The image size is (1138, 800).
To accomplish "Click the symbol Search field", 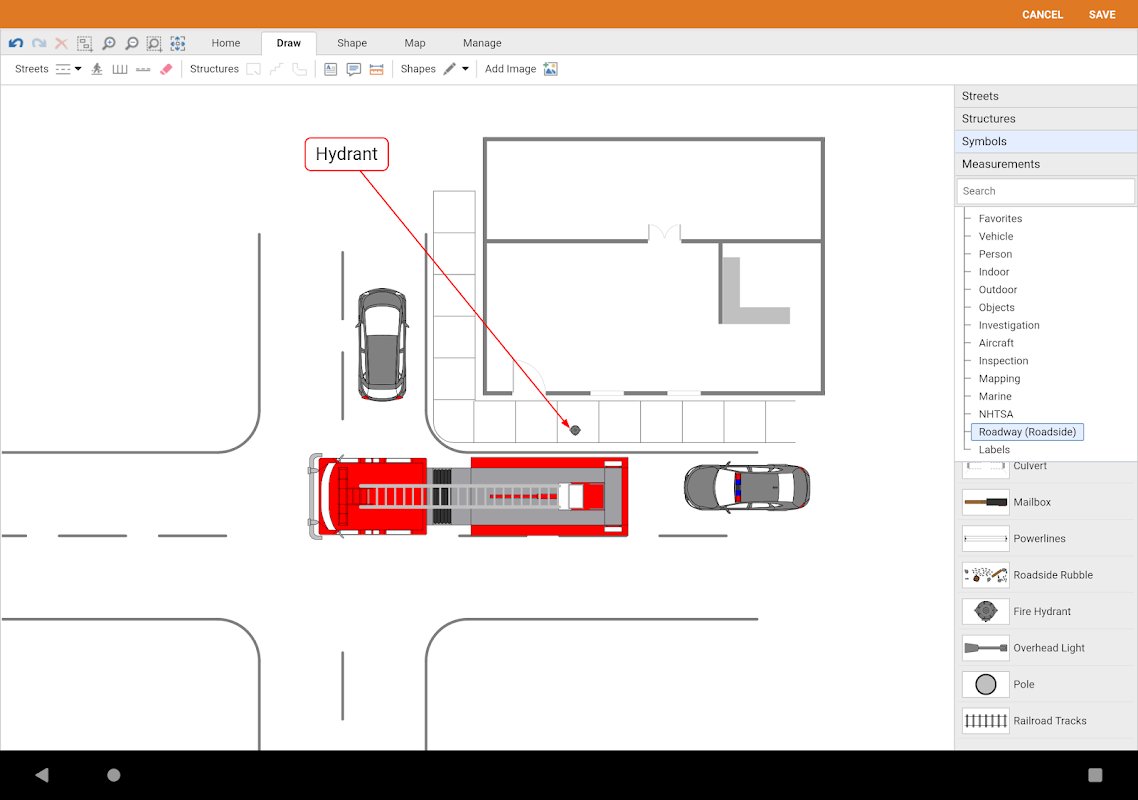I will [1045, 191].
